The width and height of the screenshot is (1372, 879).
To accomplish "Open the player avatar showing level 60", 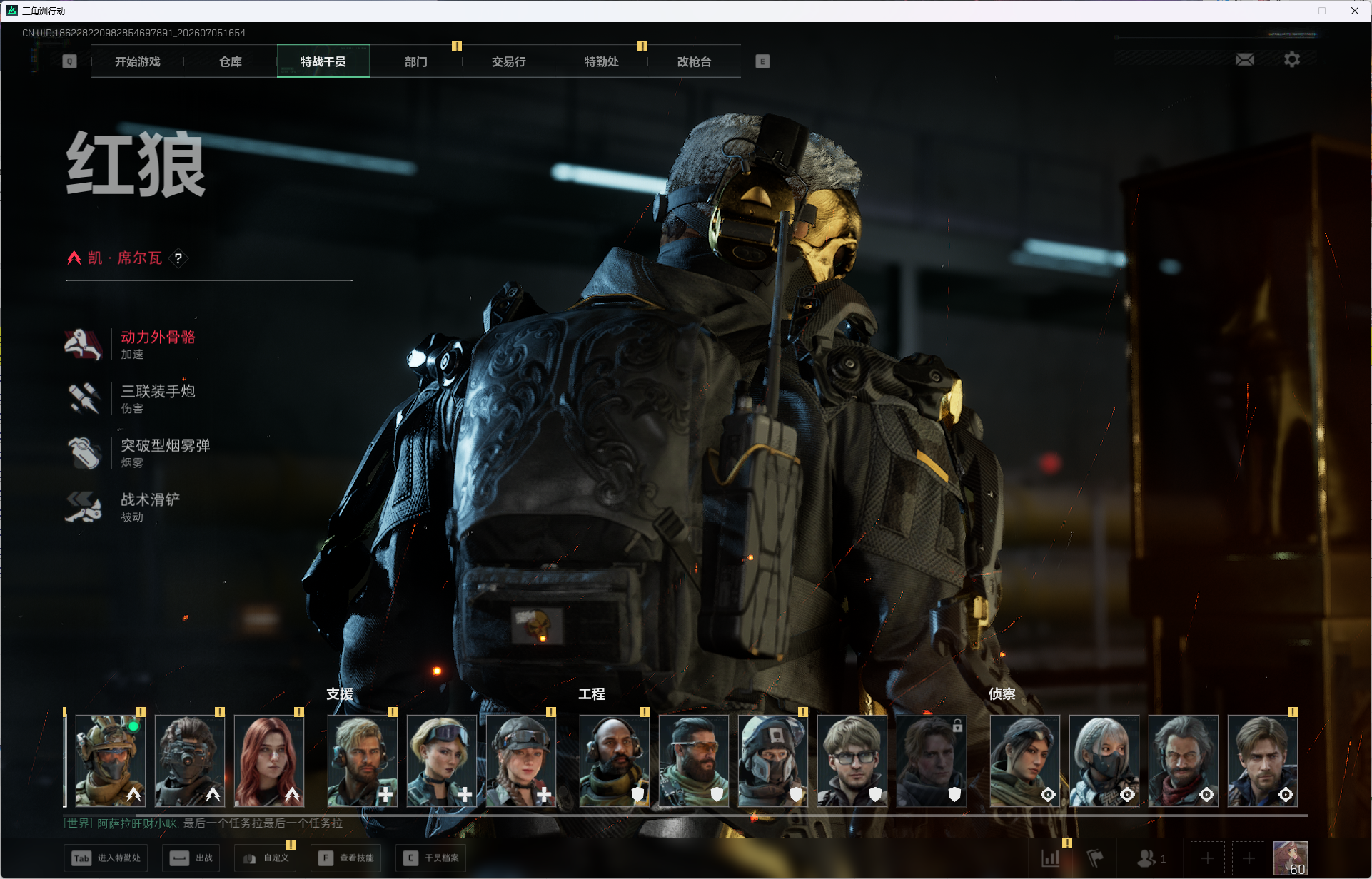I will click(1291, 858).
